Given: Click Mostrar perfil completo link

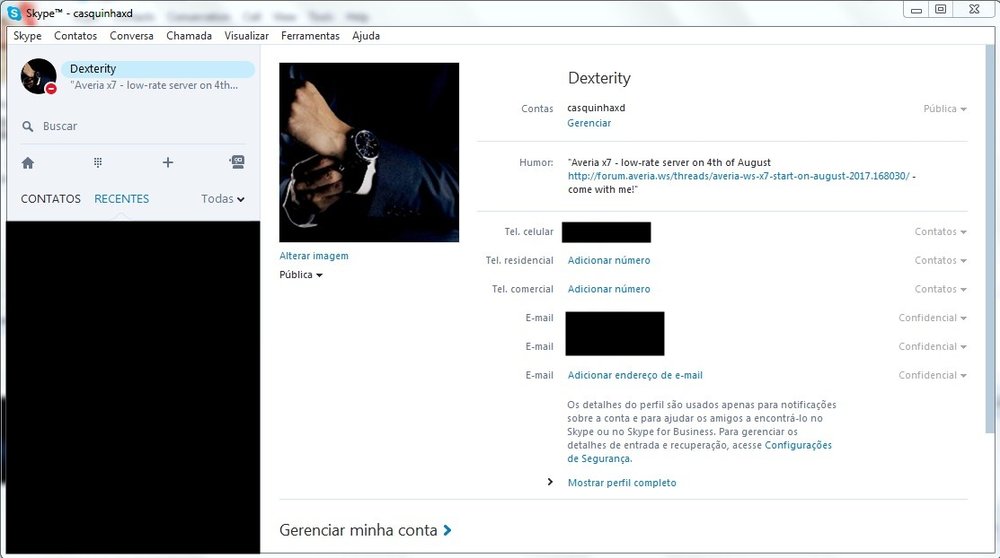Looking at the screenshot, I should click(622, 483).
